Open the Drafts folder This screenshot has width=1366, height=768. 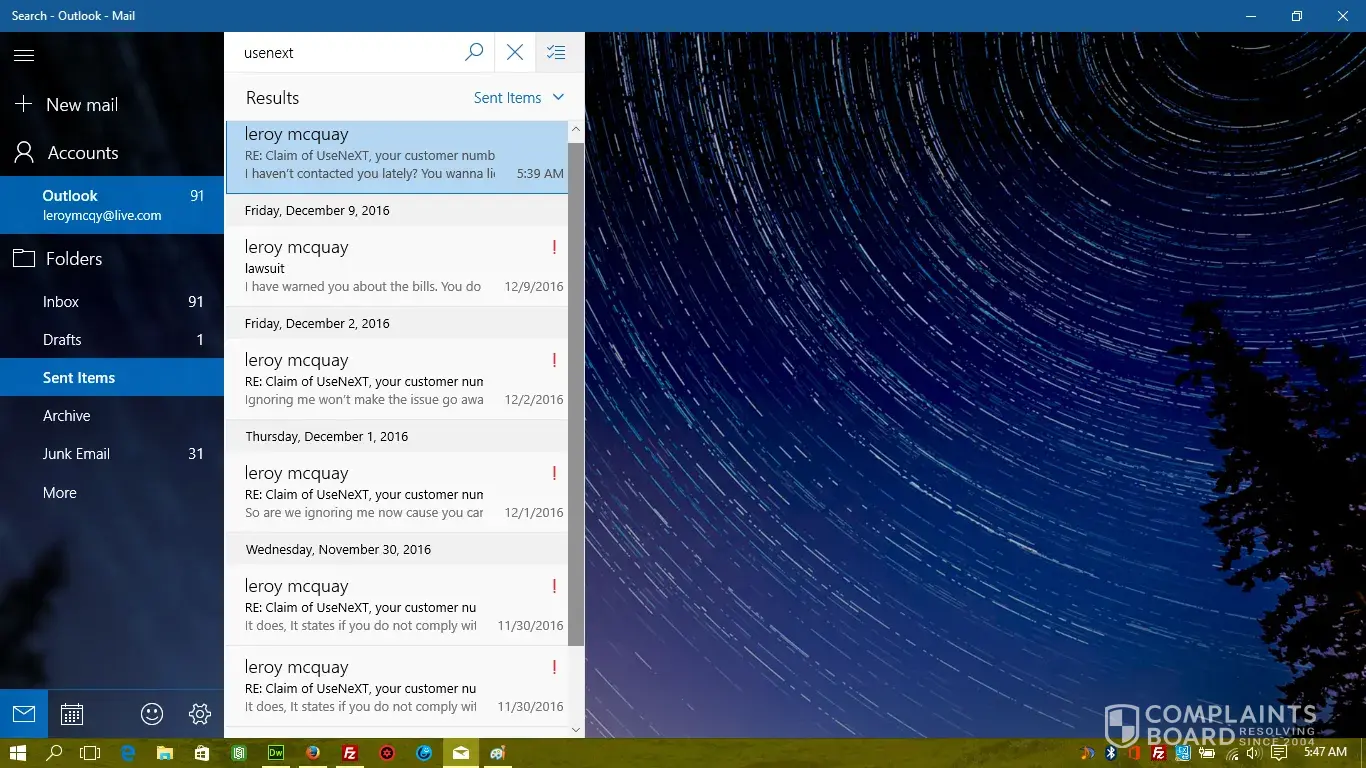(62, 340)
